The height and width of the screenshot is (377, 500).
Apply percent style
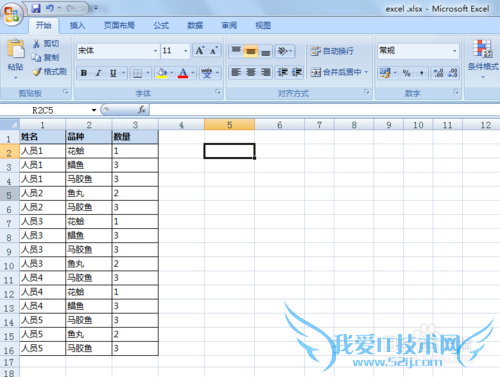click(407, 73)
